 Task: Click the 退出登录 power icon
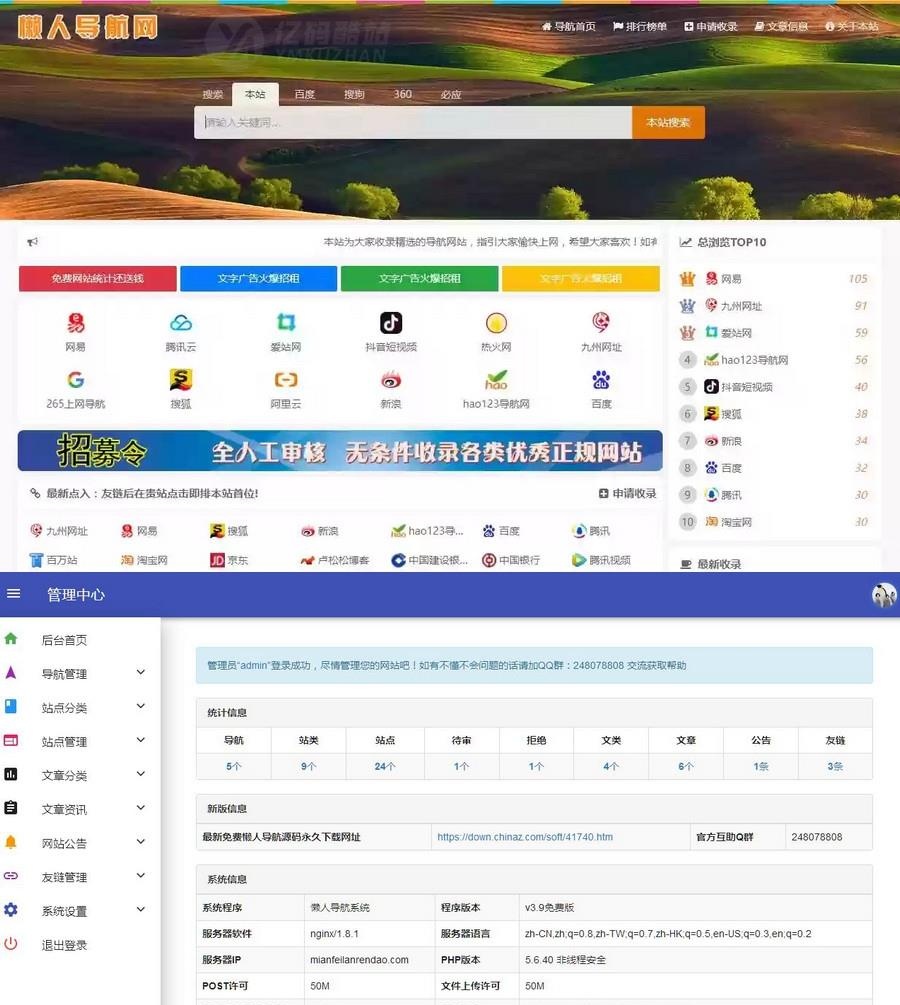[x=11, y=943]
